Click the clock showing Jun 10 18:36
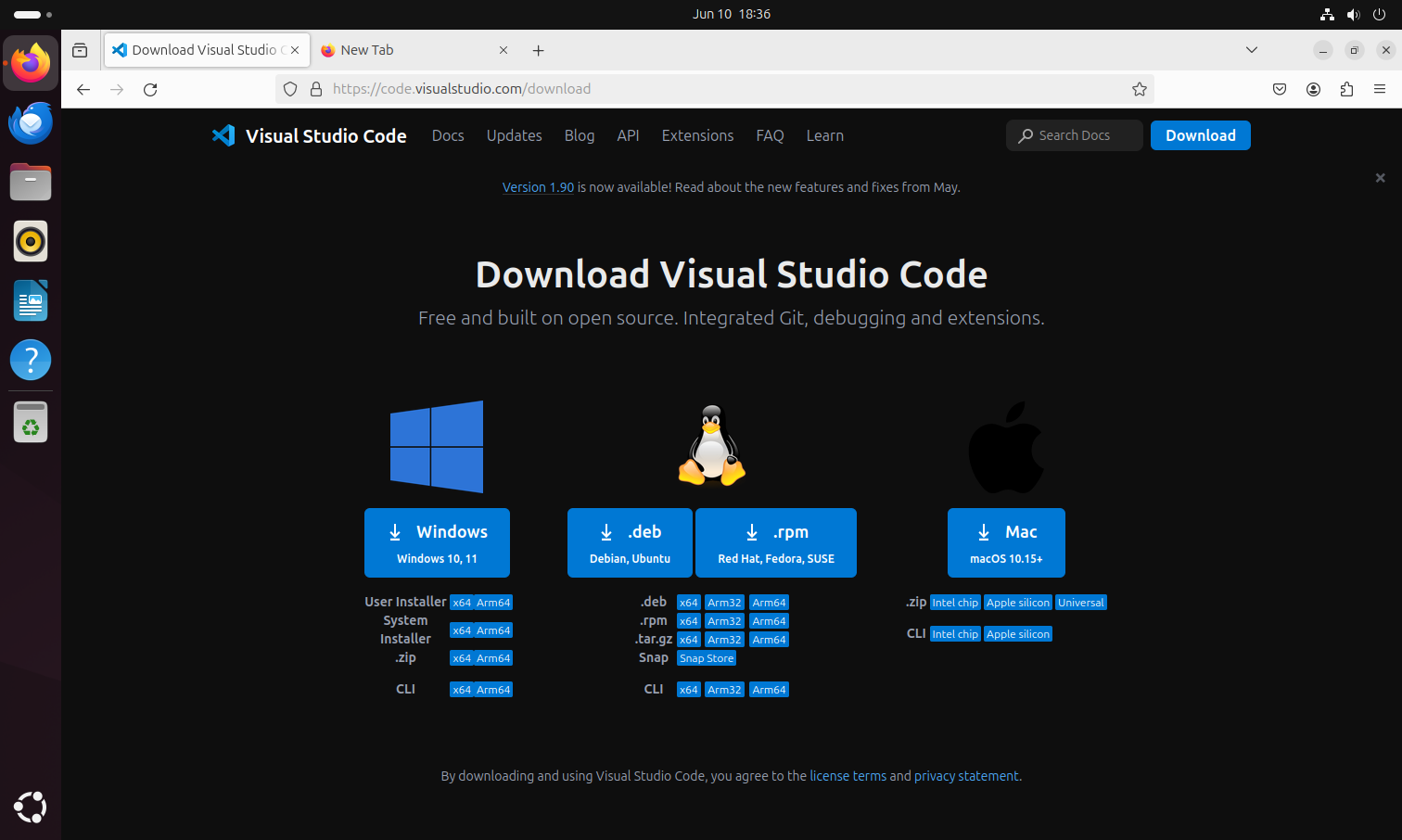The height and width of the screenshot is (840, 1402). pos(731,14)
